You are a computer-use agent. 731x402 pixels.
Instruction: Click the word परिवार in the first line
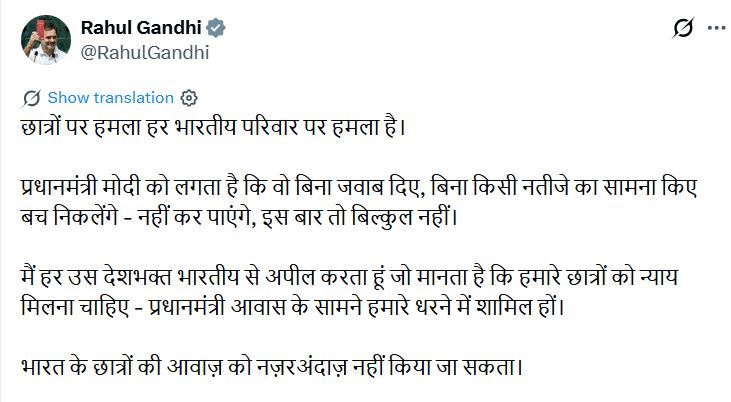coord(269,127)
